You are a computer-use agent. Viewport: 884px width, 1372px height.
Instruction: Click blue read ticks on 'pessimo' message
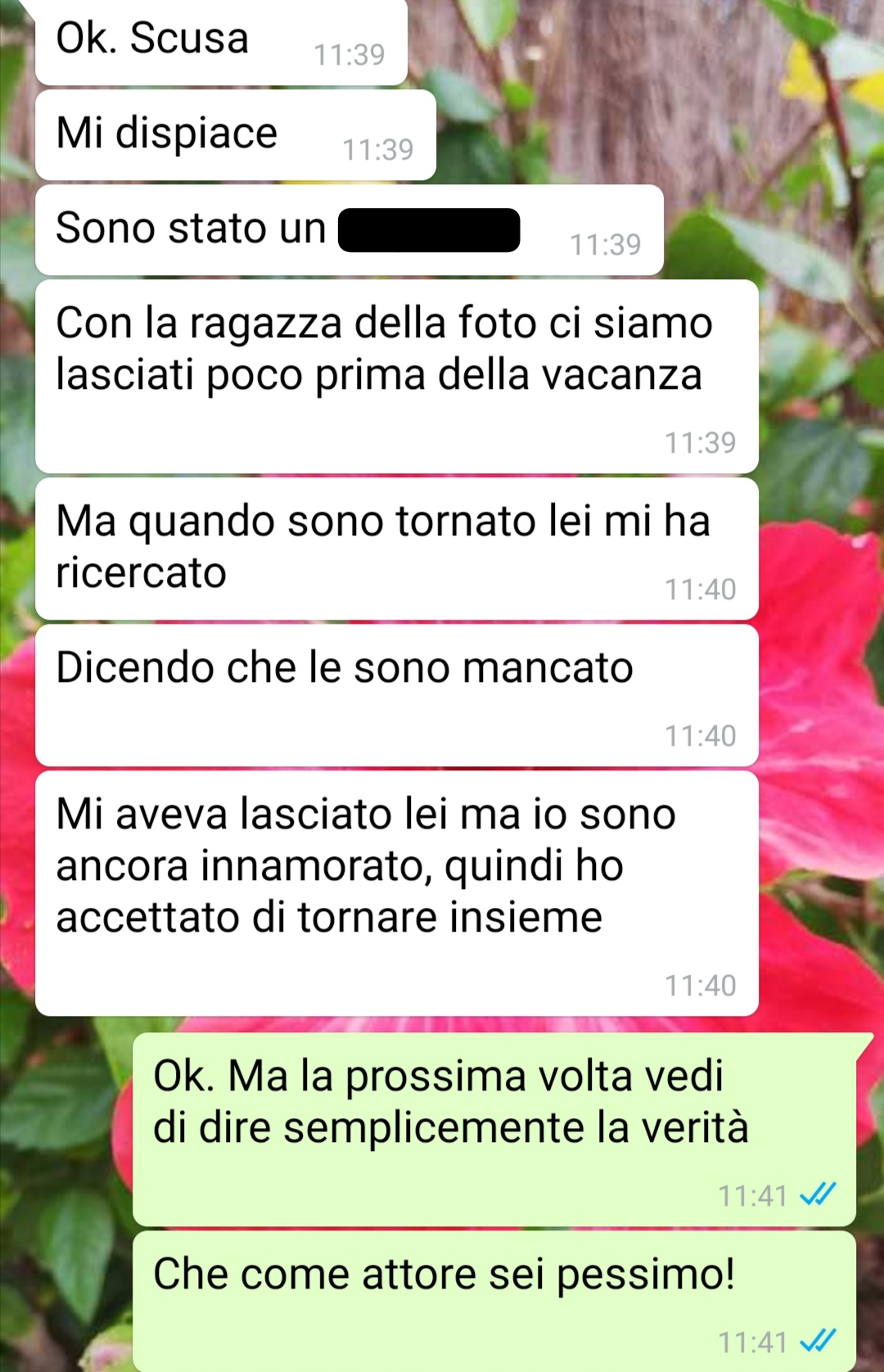pyautogui.click(x=818, y=1341)
